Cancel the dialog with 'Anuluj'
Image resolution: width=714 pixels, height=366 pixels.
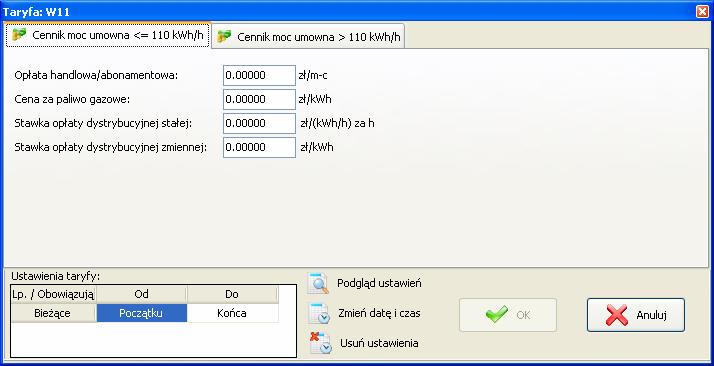pos(636,315)
